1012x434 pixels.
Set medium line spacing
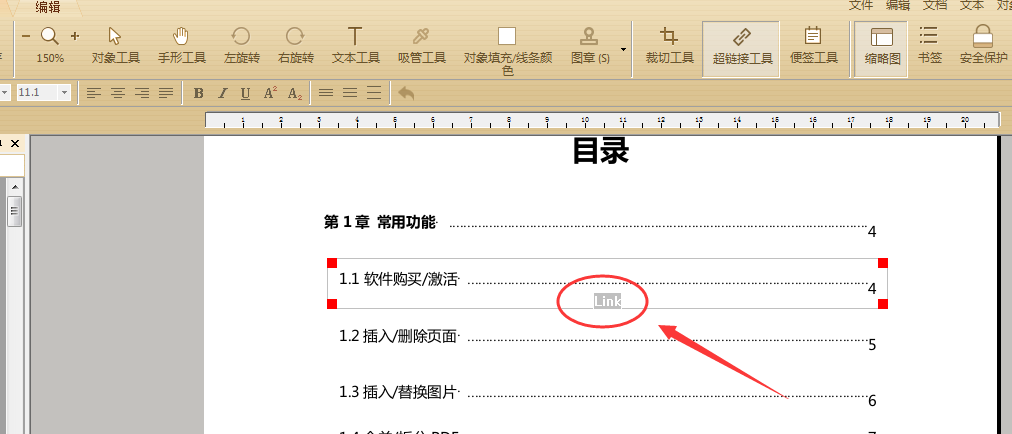click(x=350, y=93)
